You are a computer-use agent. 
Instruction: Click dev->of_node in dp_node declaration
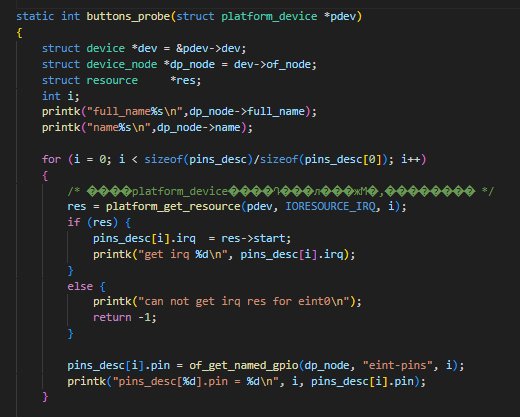272,64
